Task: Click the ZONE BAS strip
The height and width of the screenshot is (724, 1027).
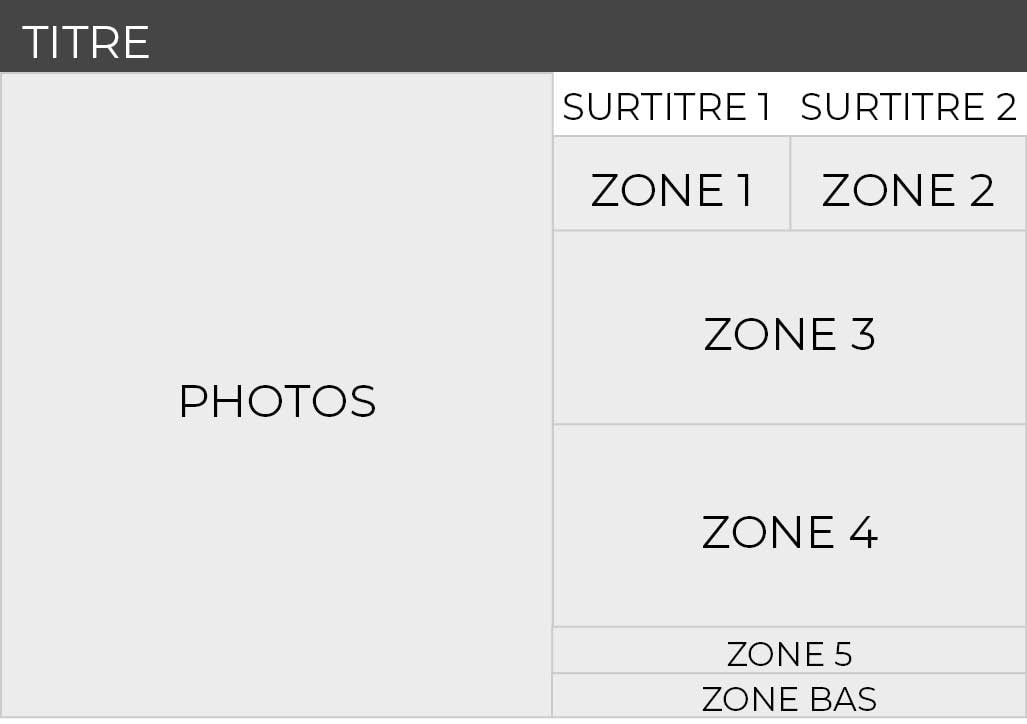Action: [789, 696]
